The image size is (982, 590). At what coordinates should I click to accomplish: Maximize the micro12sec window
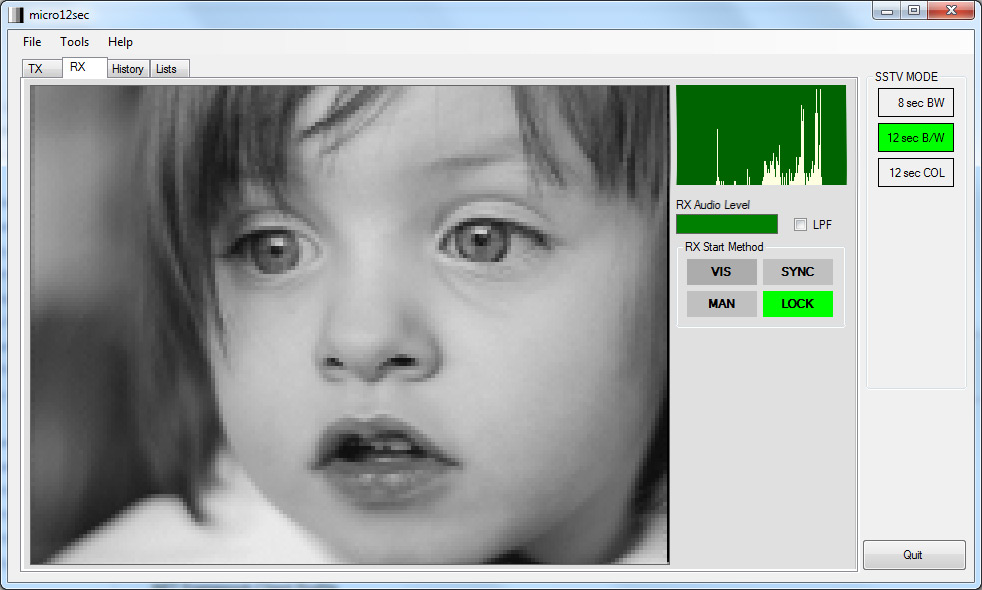pyautogui.click(x=914, y=11)
